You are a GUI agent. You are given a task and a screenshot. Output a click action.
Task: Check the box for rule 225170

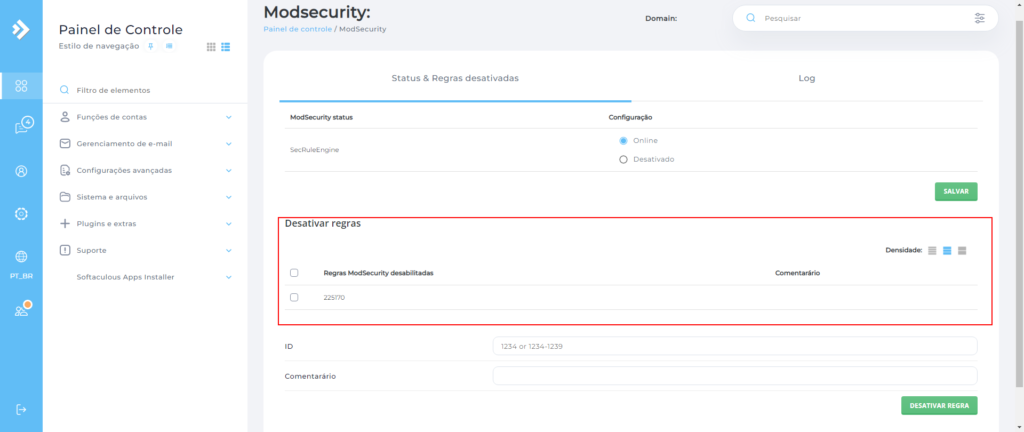pyautogui.click(x=294, y=297)
